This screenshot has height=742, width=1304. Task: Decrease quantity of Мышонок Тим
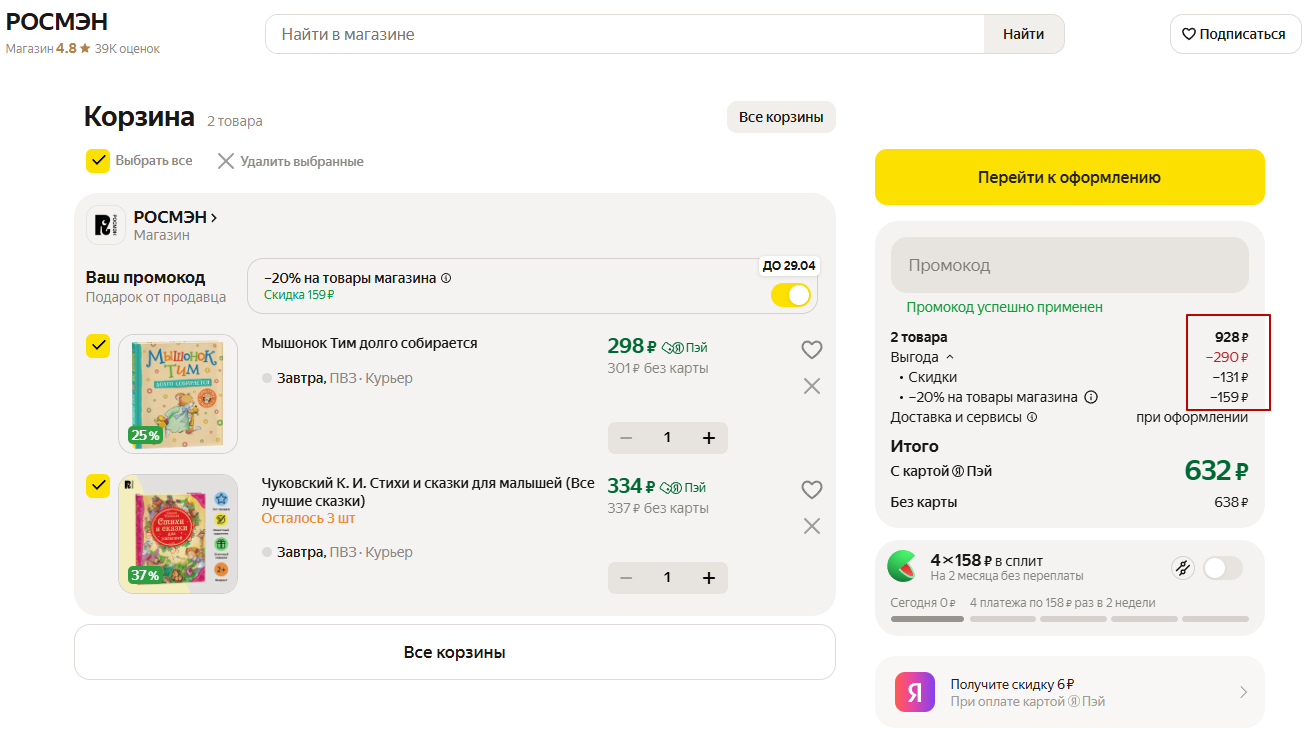[x=626, y=438]
